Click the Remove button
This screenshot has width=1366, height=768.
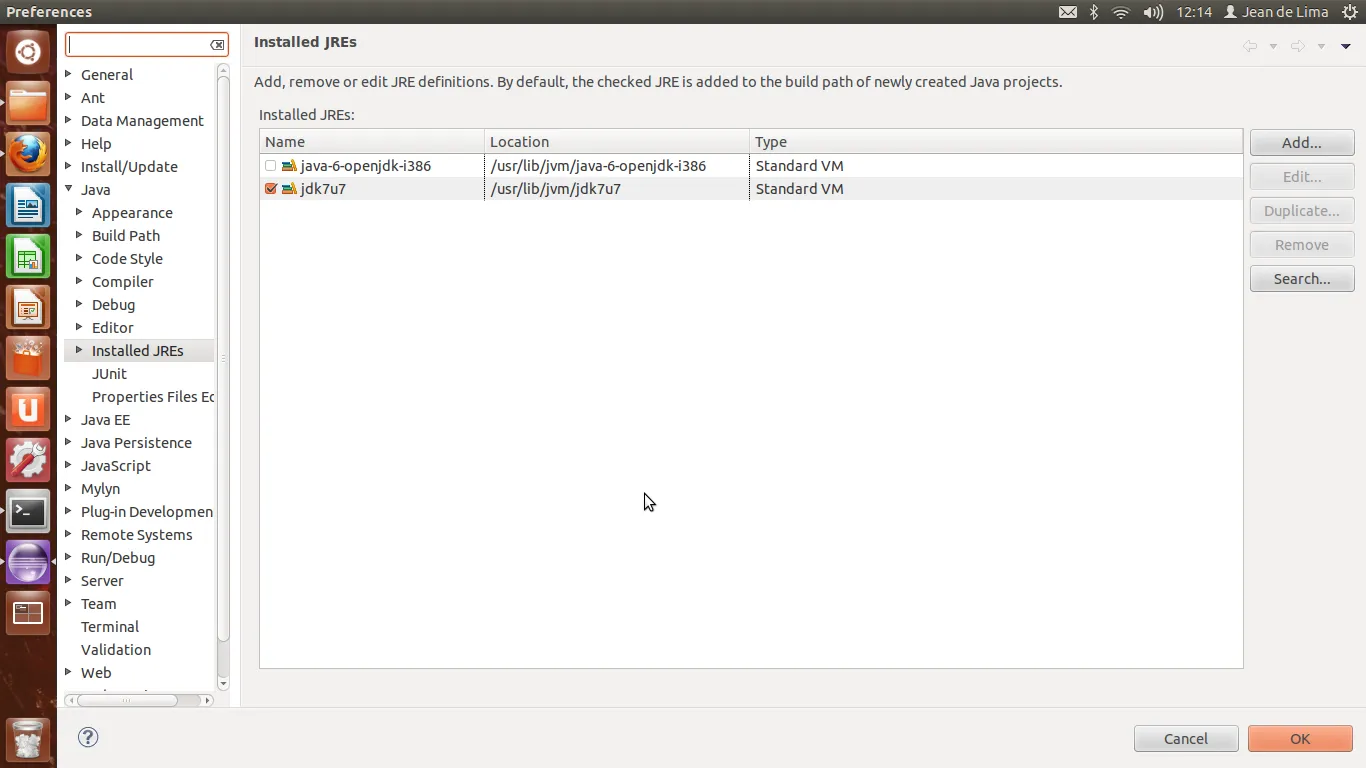pos(1302,245)
